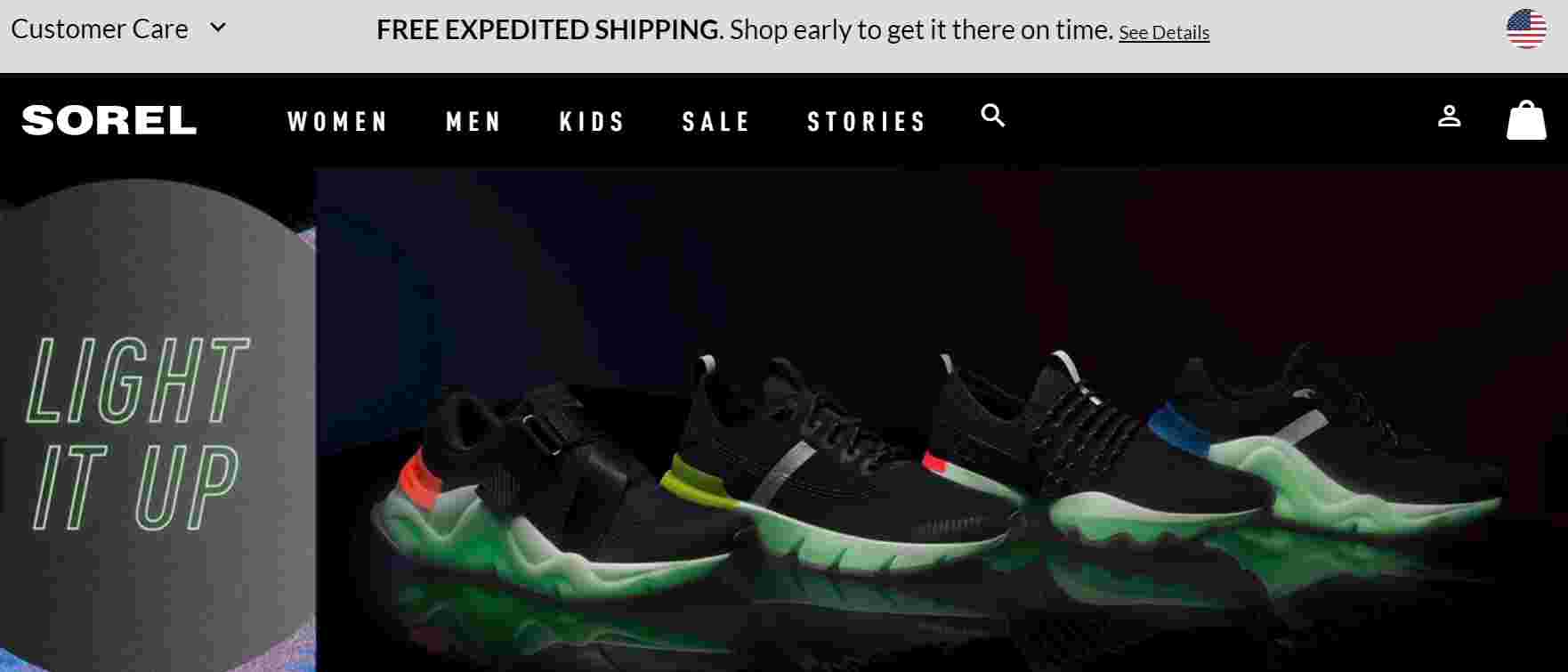Go home via the SOREL logo
This screenshot has height=672, width=1568.
pos(109,120)
